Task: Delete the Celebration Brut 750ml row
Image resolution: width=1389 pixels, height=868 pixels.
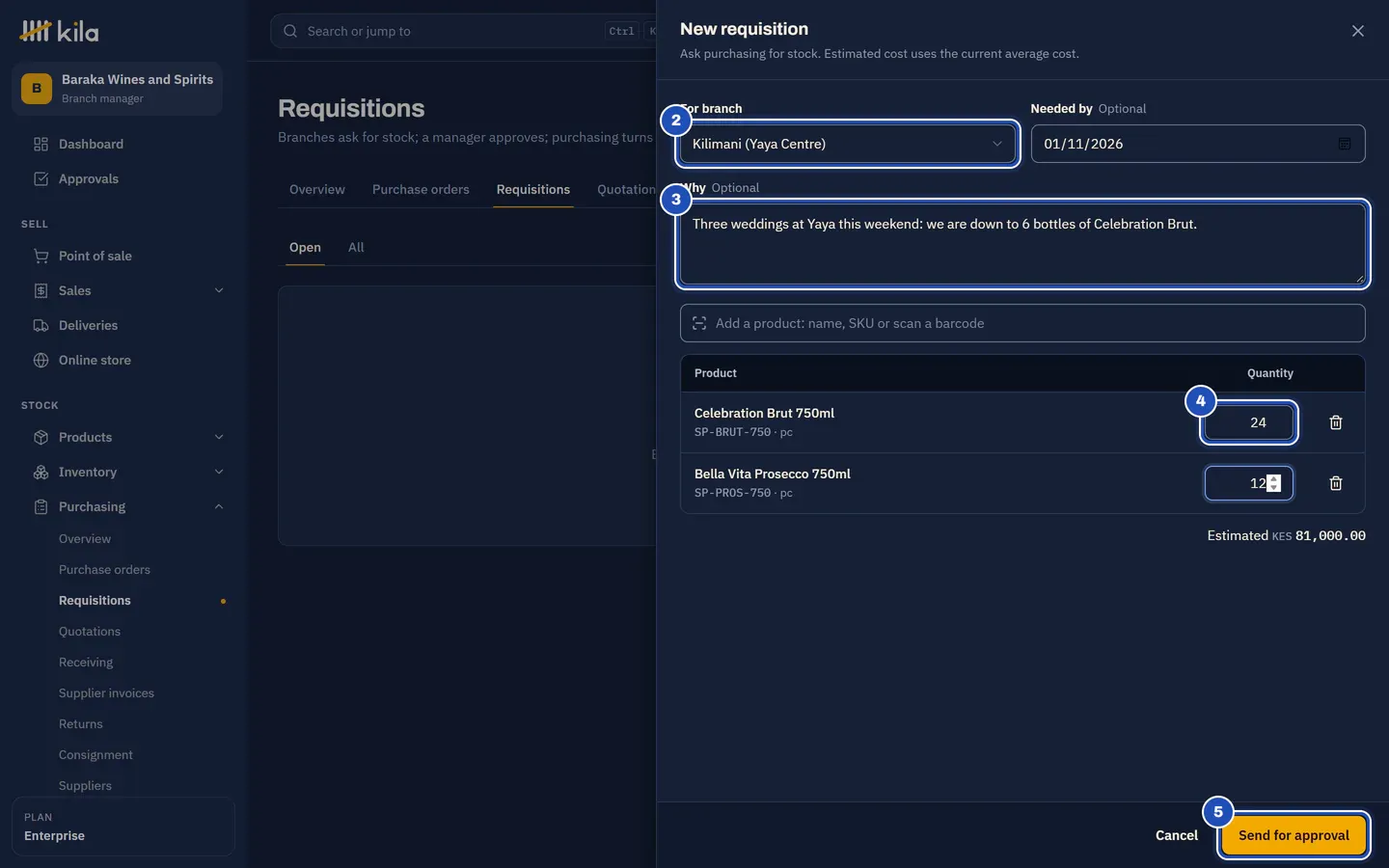Action: [x=1336, y=422]
